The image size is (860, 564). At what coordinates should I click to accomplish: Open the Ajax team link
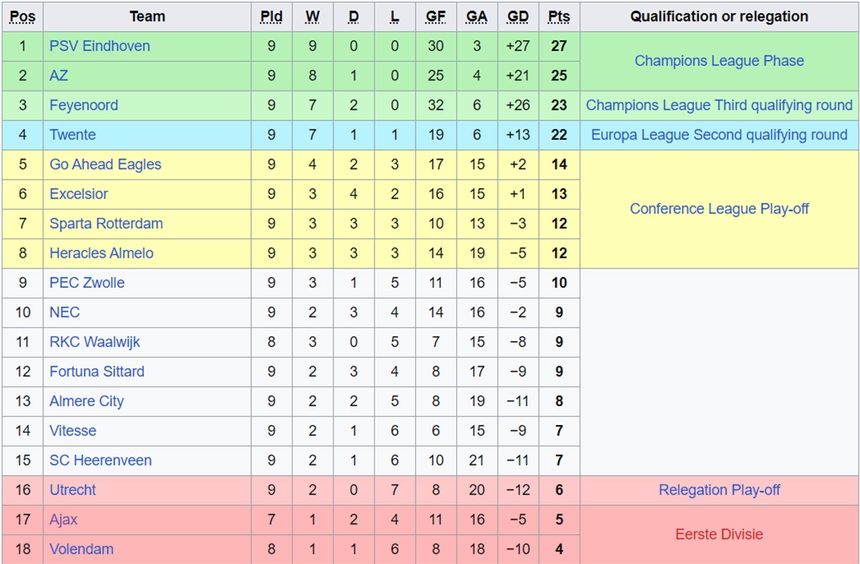pyautogui.click(x=63, y=519)
